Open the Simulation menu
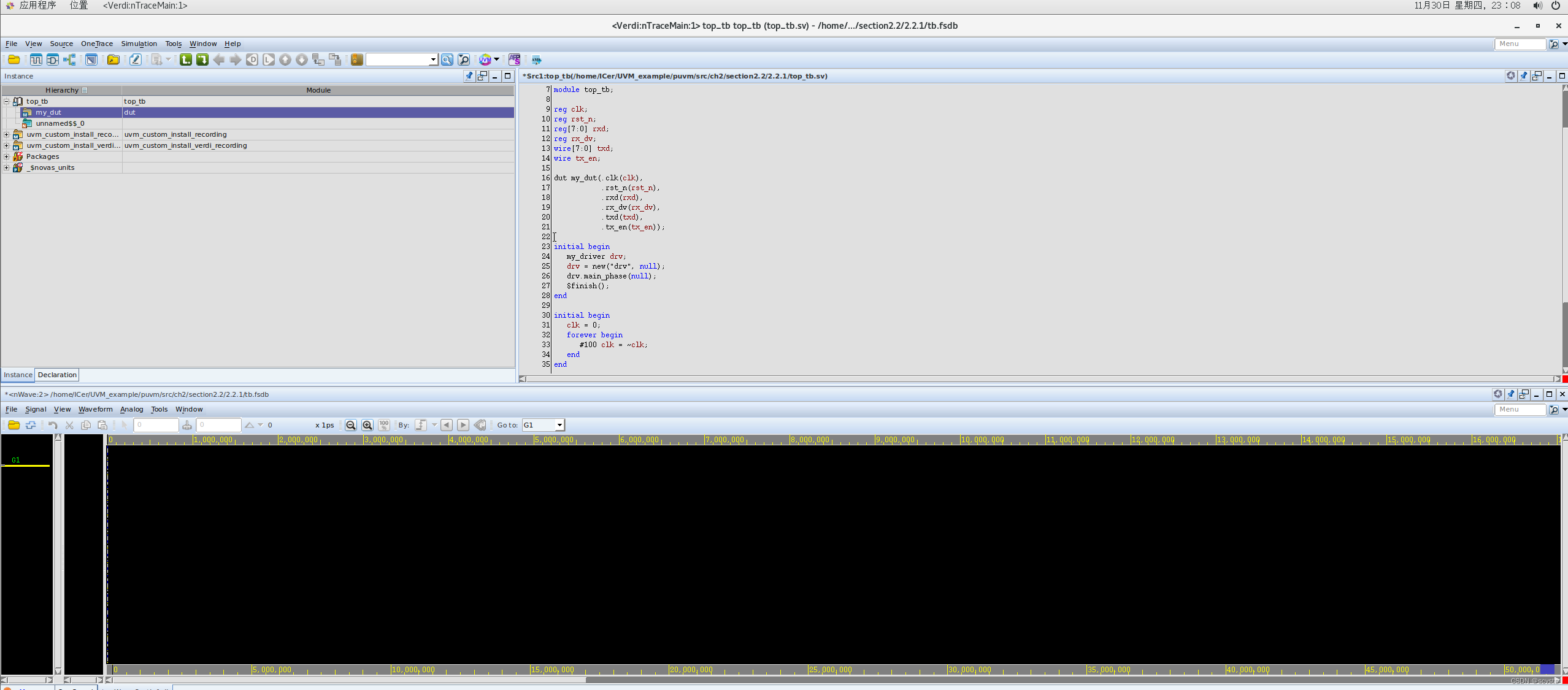Image resolution: width=1568 pixels, height=690 pixels. tap(139, 43)
